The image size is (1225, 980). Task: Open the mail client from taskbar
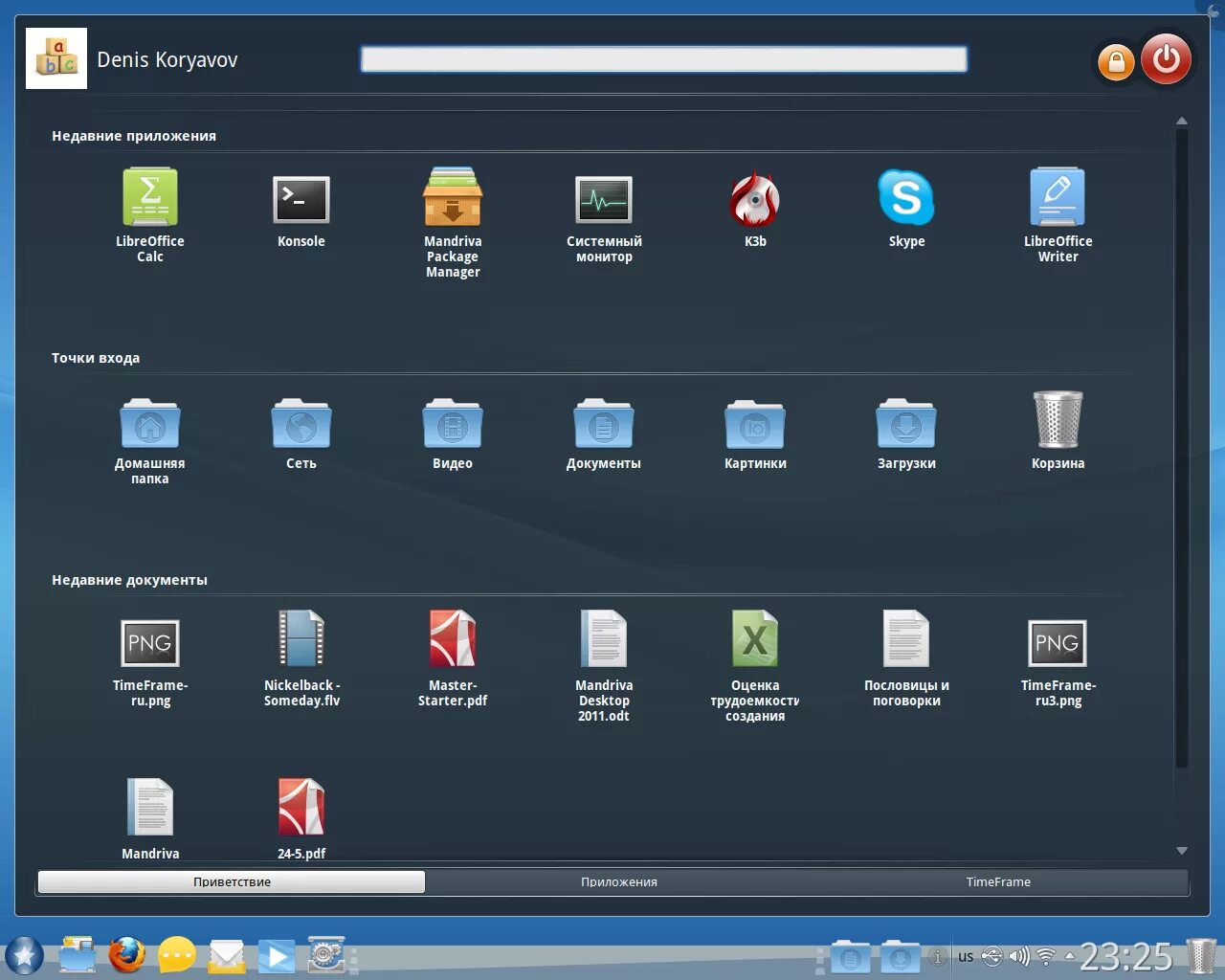[x=227, y=955]
